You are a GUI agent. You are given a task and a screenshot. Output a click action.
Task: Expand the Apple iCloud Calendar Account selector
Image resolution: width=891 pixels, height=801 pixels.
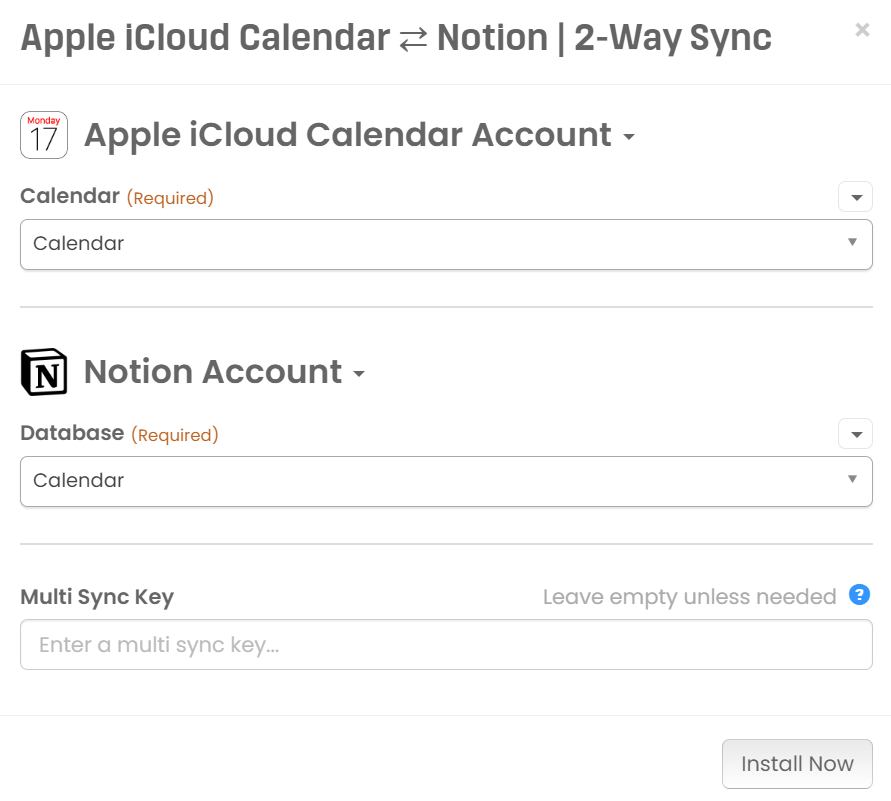[630, 136]
